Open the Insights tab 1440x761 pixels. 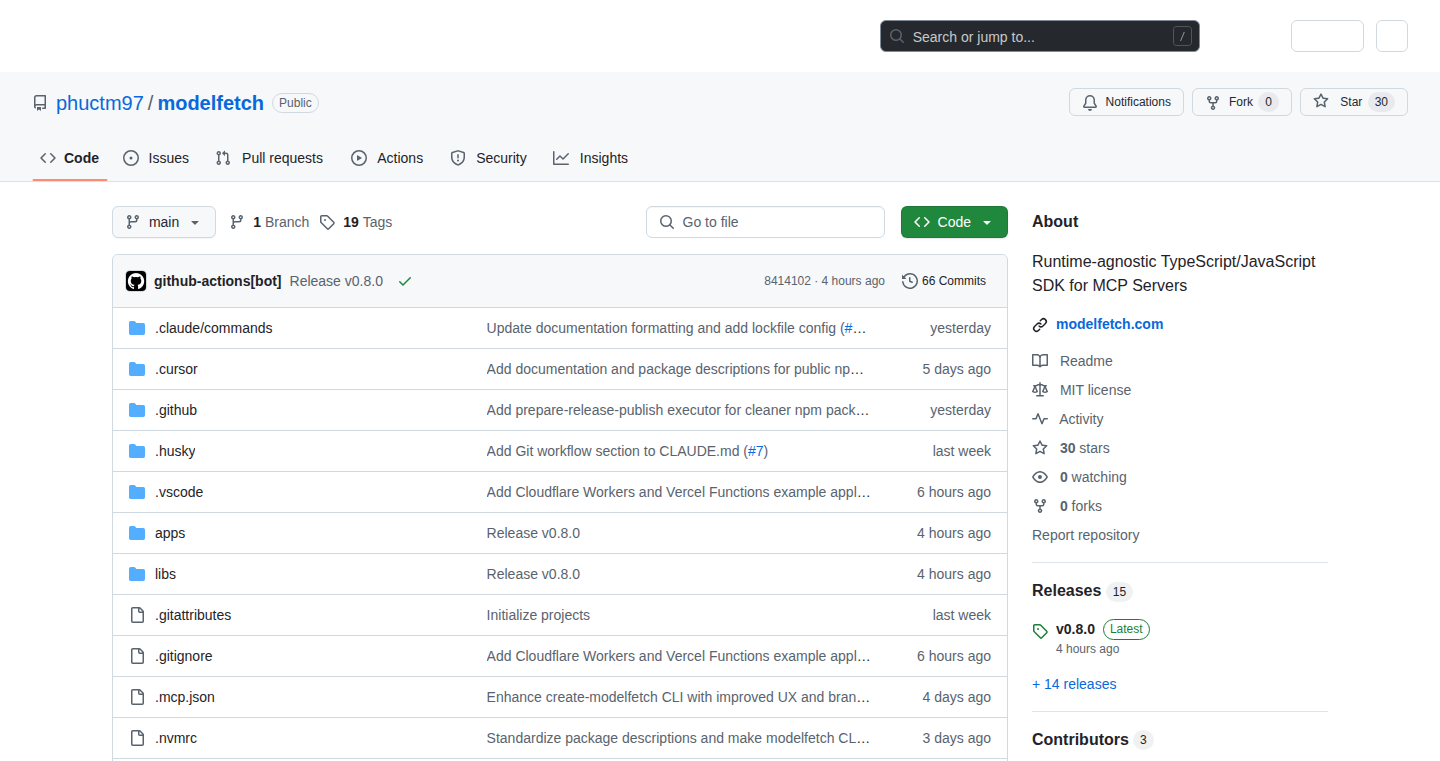591,158
